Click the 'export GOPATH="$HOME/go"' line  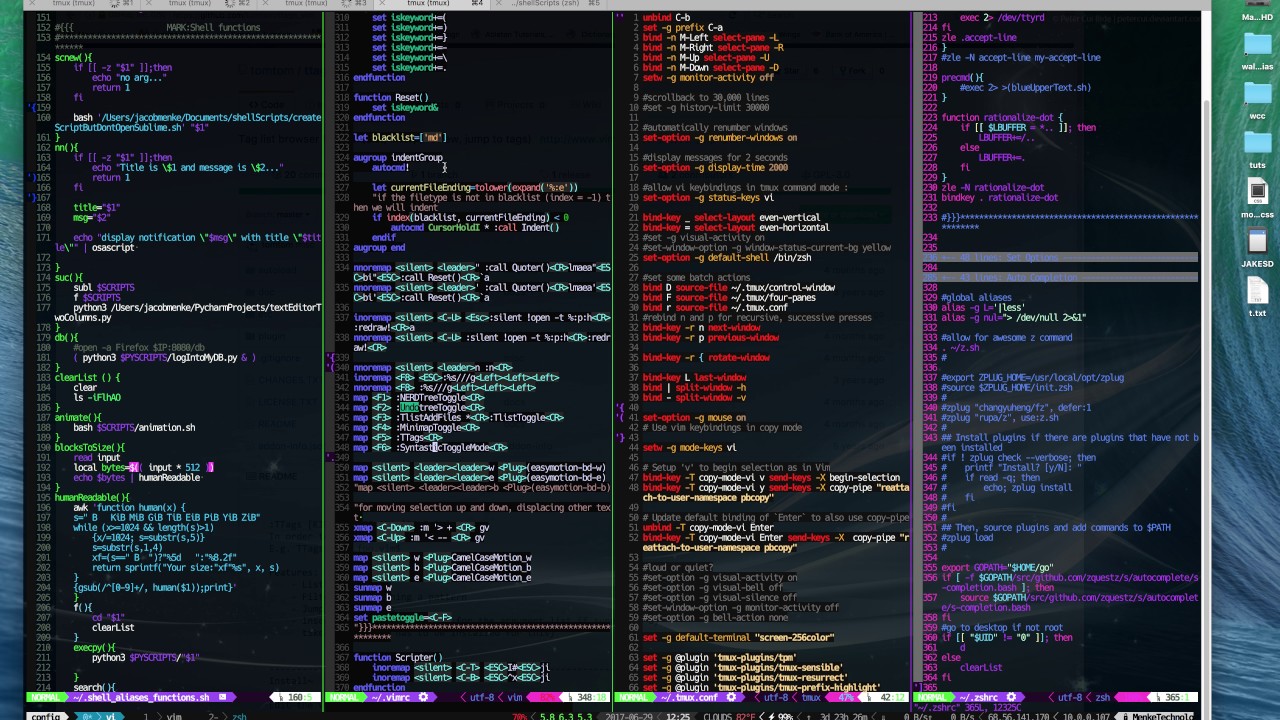(x=997, y=568)
